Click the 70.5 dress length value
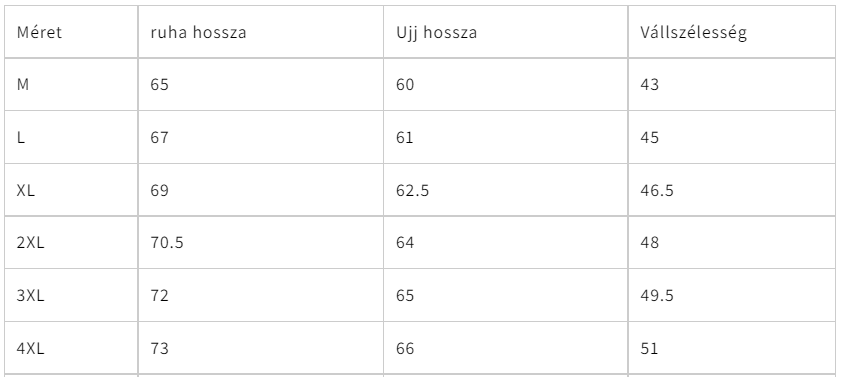Screen dimensions: 842x377 [167, 243]
